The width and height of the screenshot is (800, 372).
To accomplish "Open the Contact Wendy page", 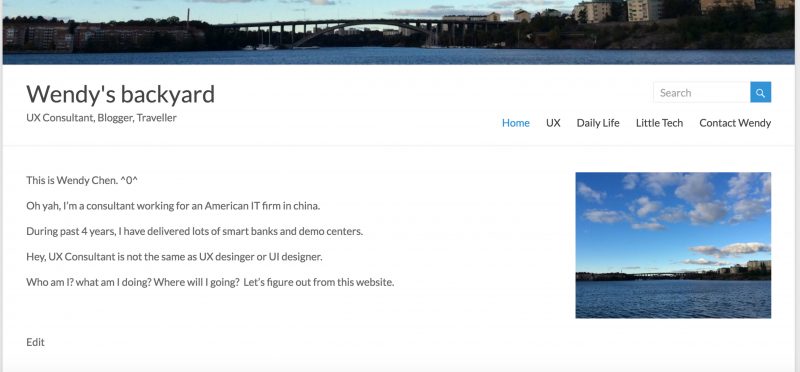I will pos(735,123).
